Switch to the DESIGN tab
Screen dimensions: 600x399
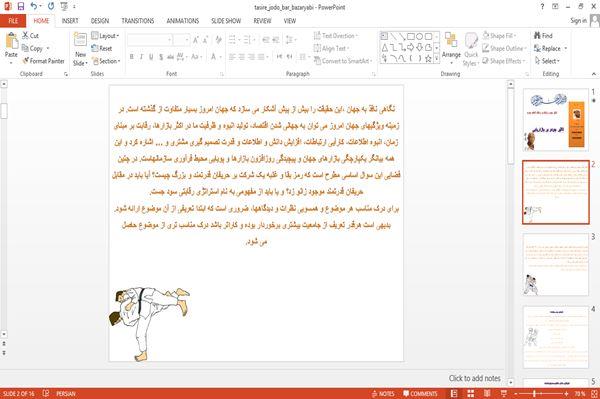point(100,21)
